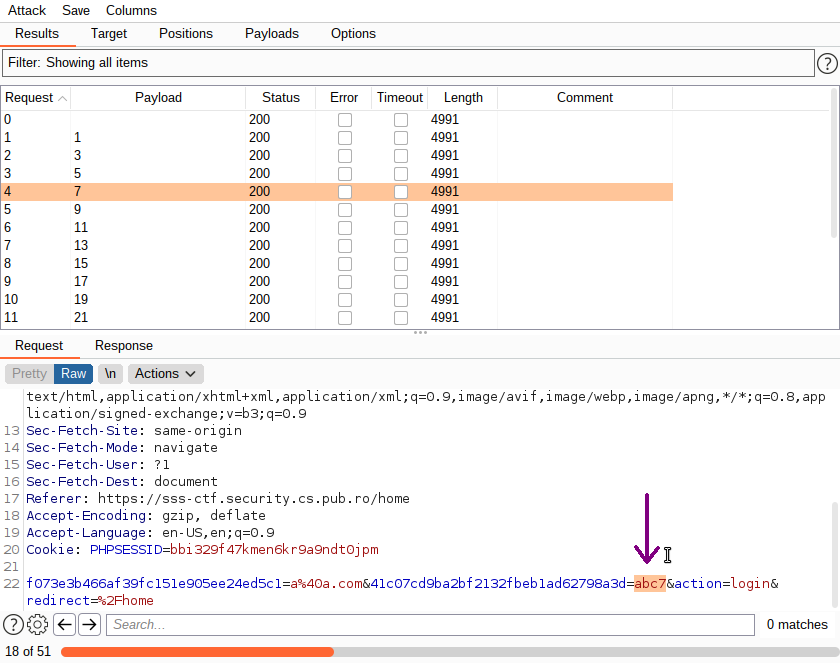
Task: Toggle Error checkbox for payload 1 row
Action: [x=345, y=138]
